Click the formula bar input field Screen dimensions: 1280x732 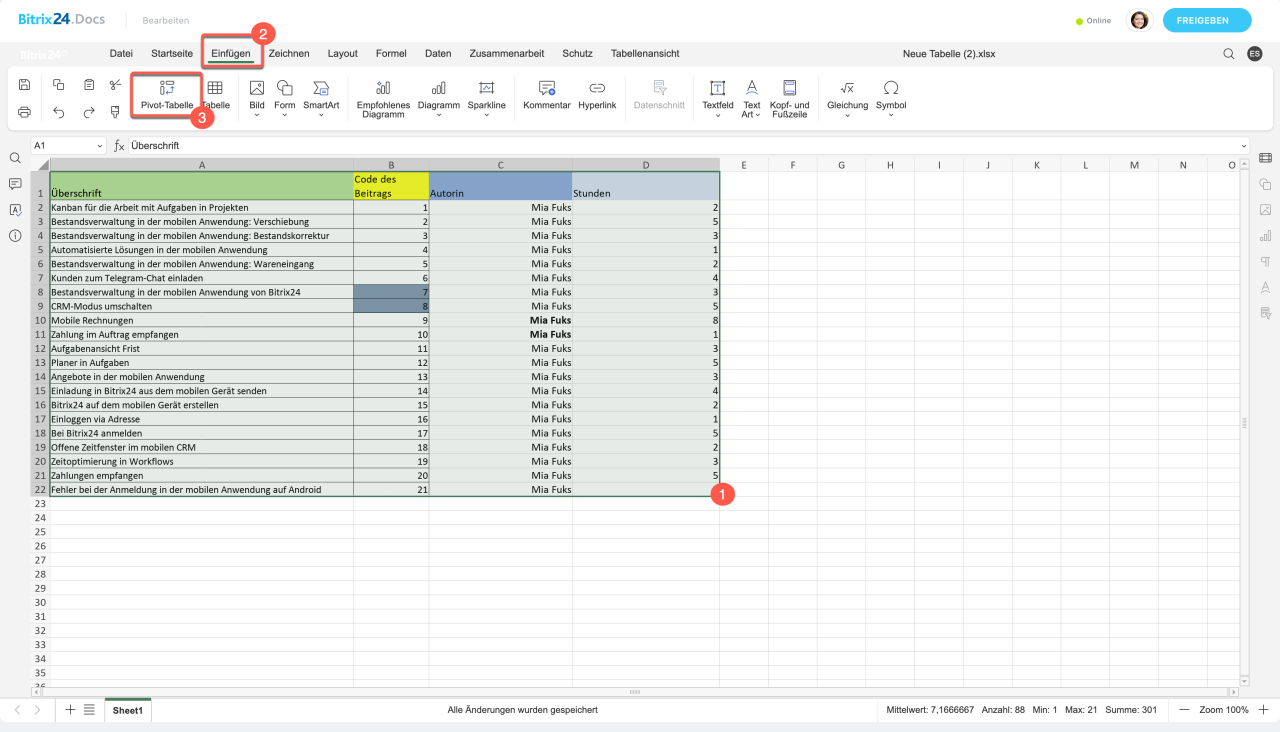[680, 146]
